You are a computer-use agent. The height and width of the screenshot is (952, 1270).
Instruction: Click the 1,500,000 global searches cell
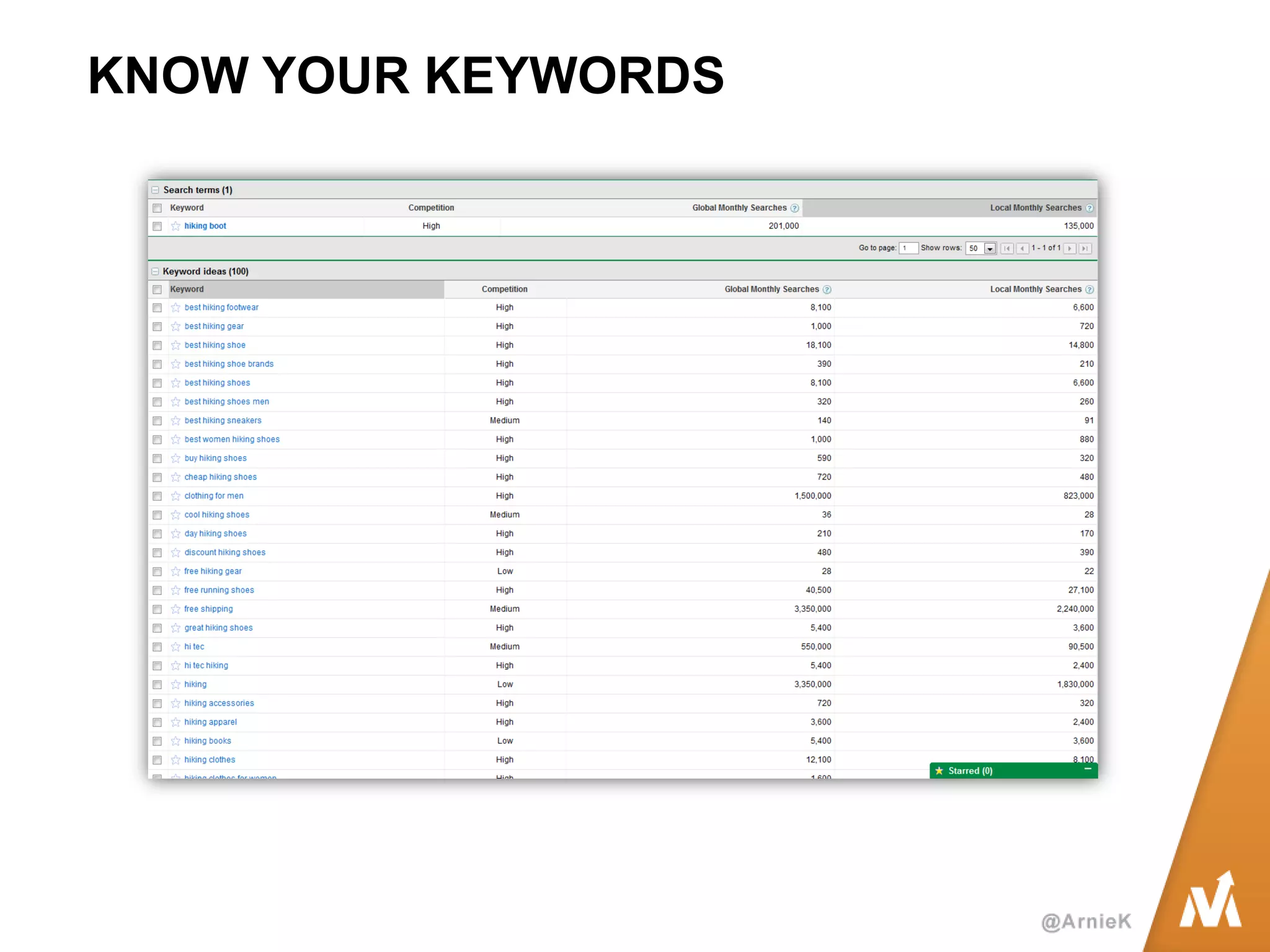click(813, 496)
